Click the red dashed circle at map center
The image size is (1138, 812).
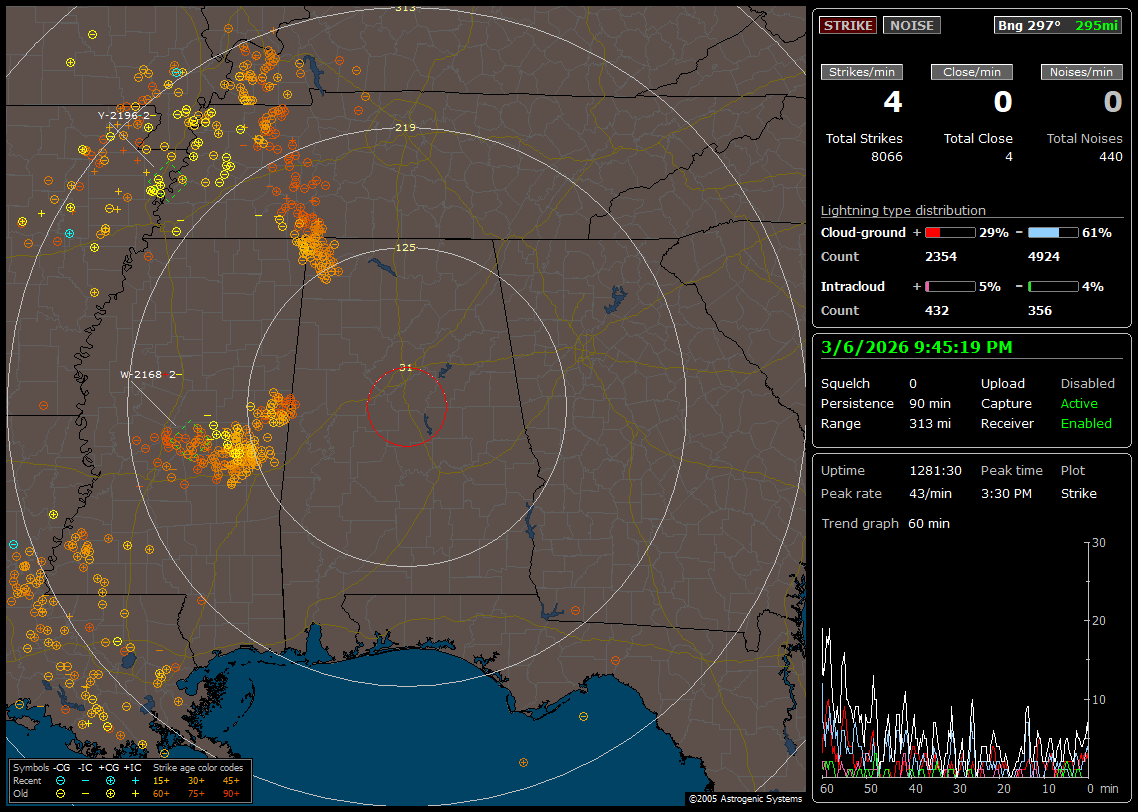tap(406, 407)
